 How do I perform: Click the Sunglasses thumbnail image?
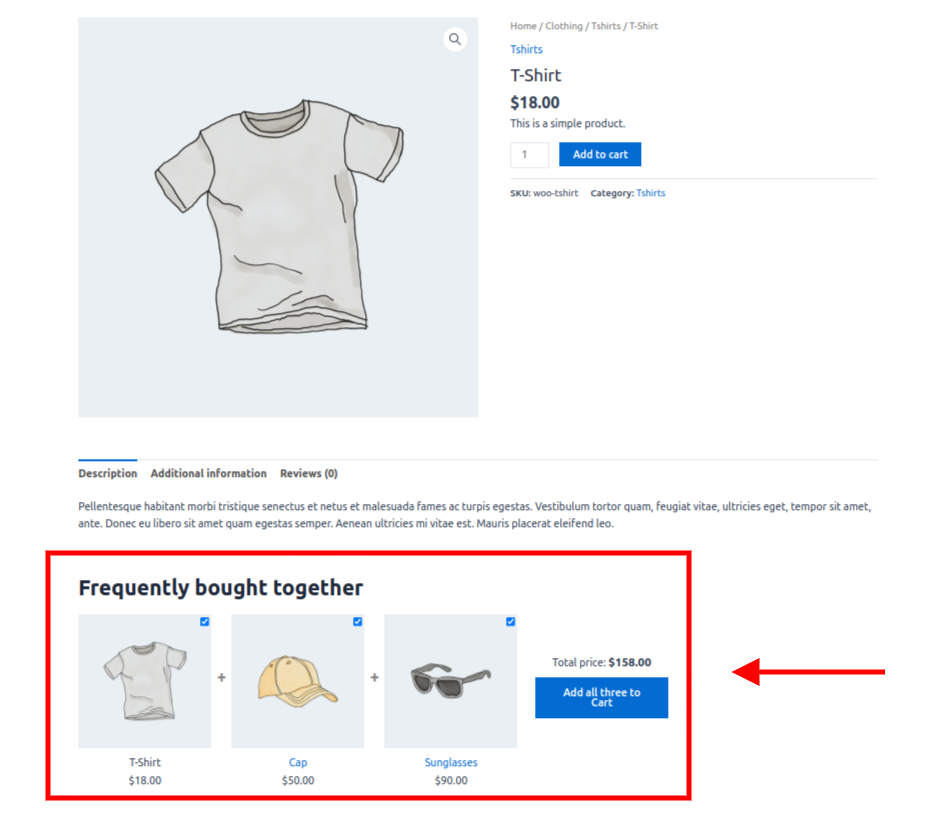[451, 681]
